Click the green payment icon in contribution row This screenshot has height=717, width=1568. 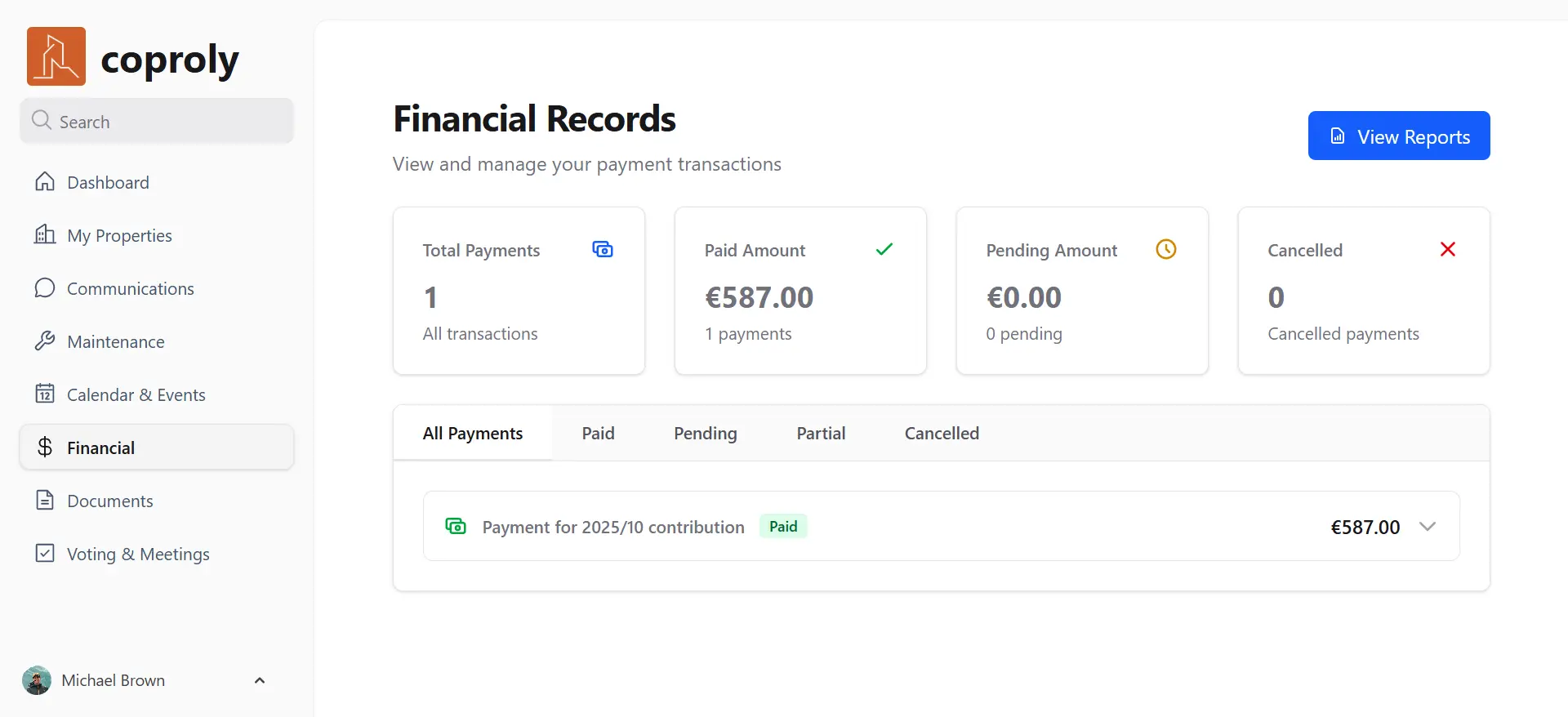456,526
